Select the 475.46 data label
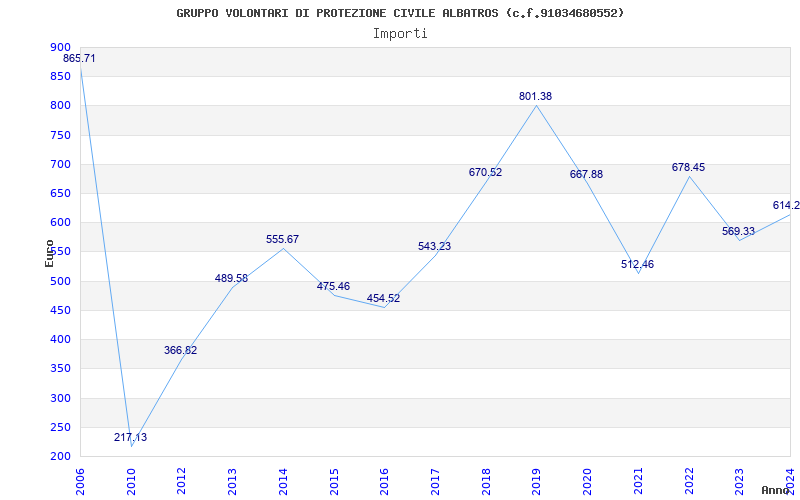The height and width of the screenshot is (500, 800). (x=333, y=286)
